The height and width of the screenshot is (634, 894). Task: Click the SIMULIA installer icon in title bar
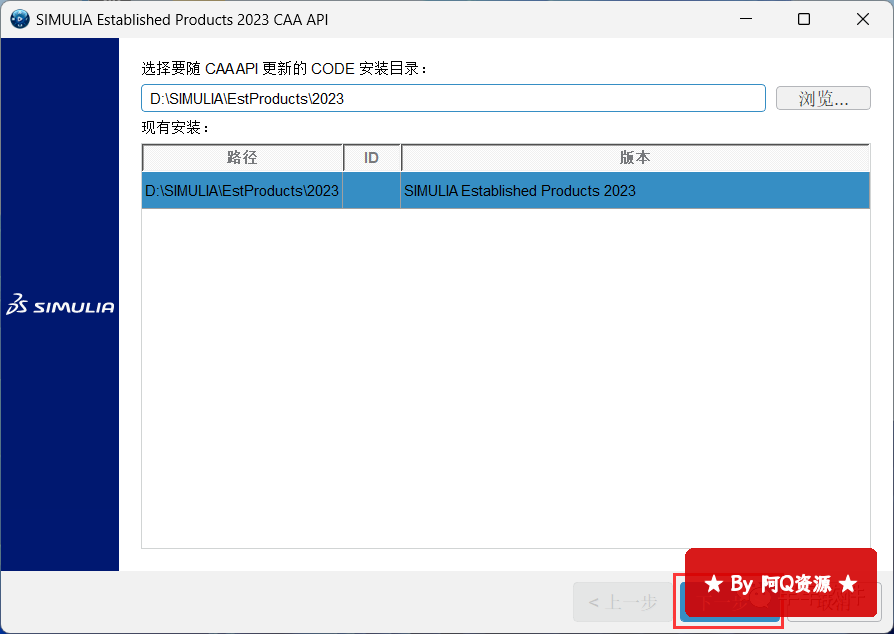(x=19, y=19)
